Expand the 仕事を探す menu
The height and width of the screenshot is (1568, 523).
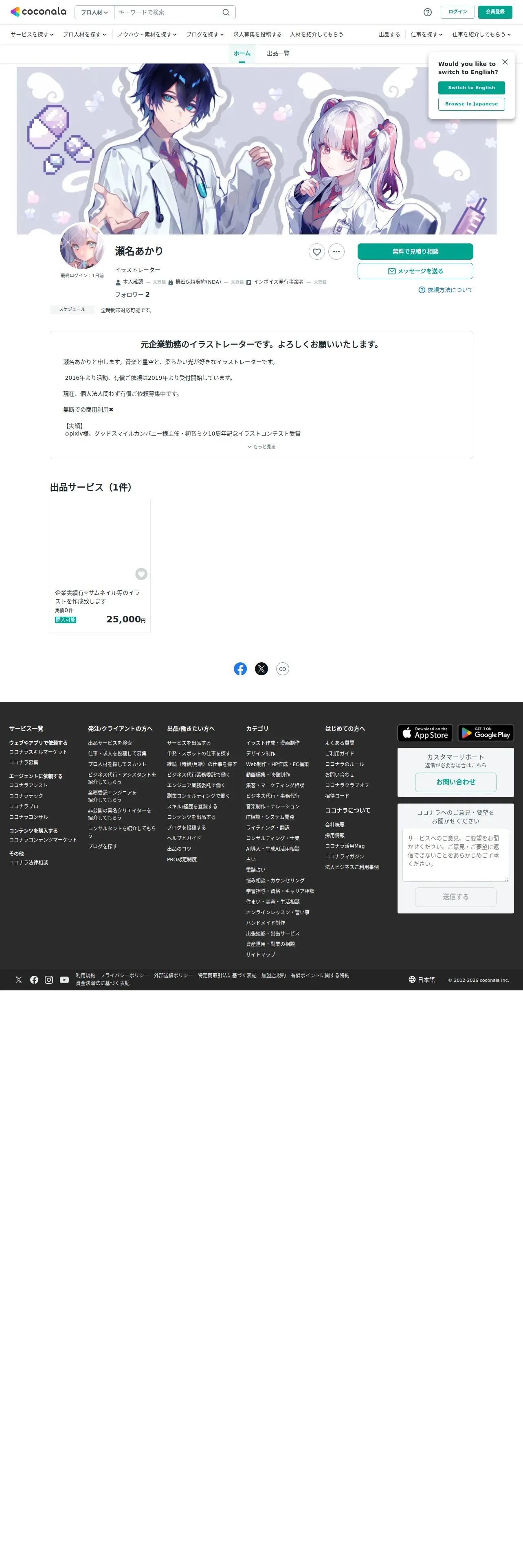click(x=426, y=35)
